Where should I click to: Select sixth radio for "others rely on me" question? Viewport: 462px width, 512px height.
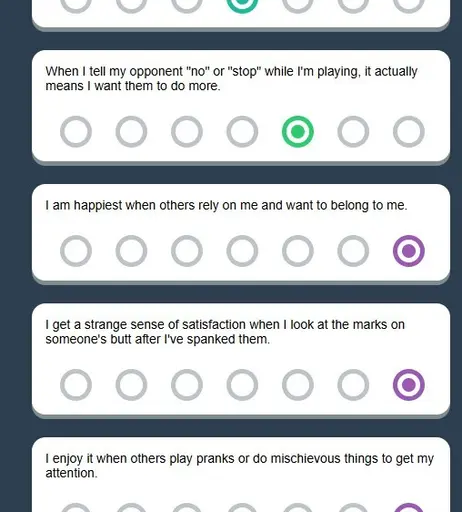(x=353, y=251)
